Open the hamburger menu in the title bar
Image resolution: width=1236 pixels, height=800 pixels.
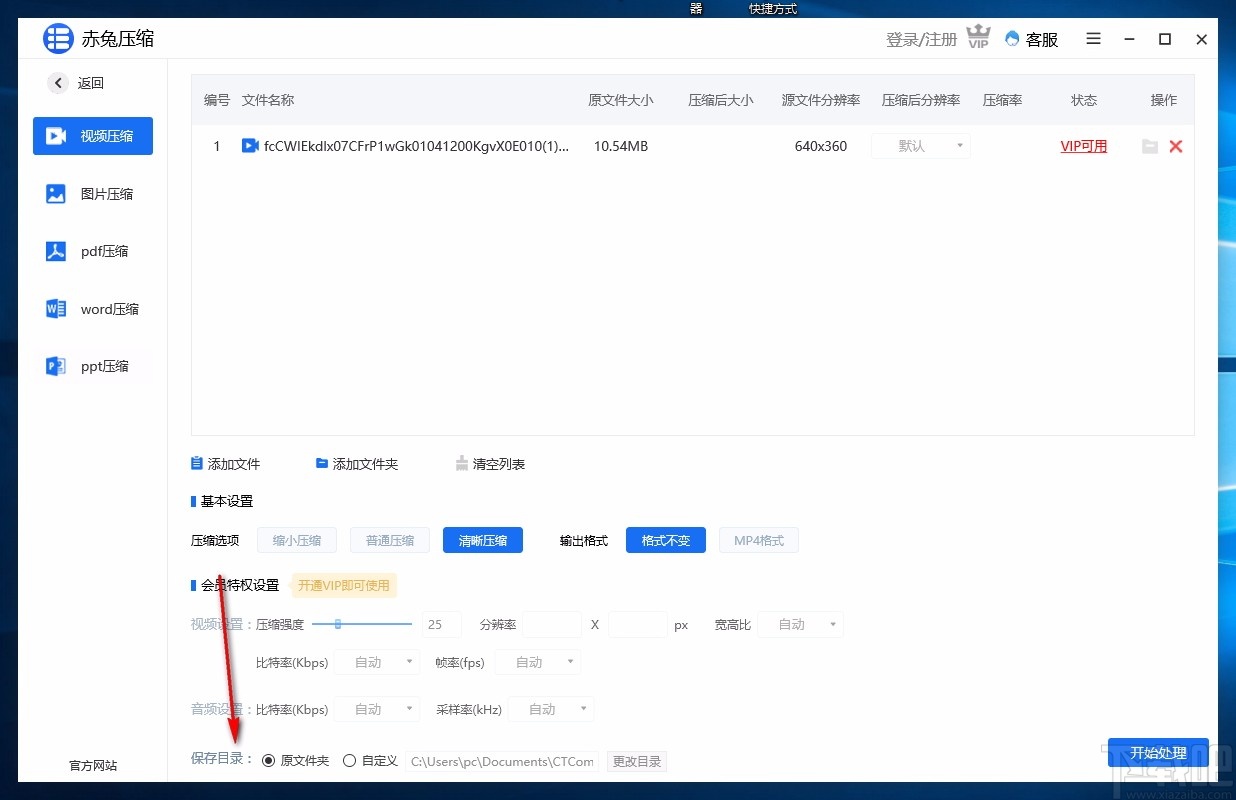(1093, 39)
